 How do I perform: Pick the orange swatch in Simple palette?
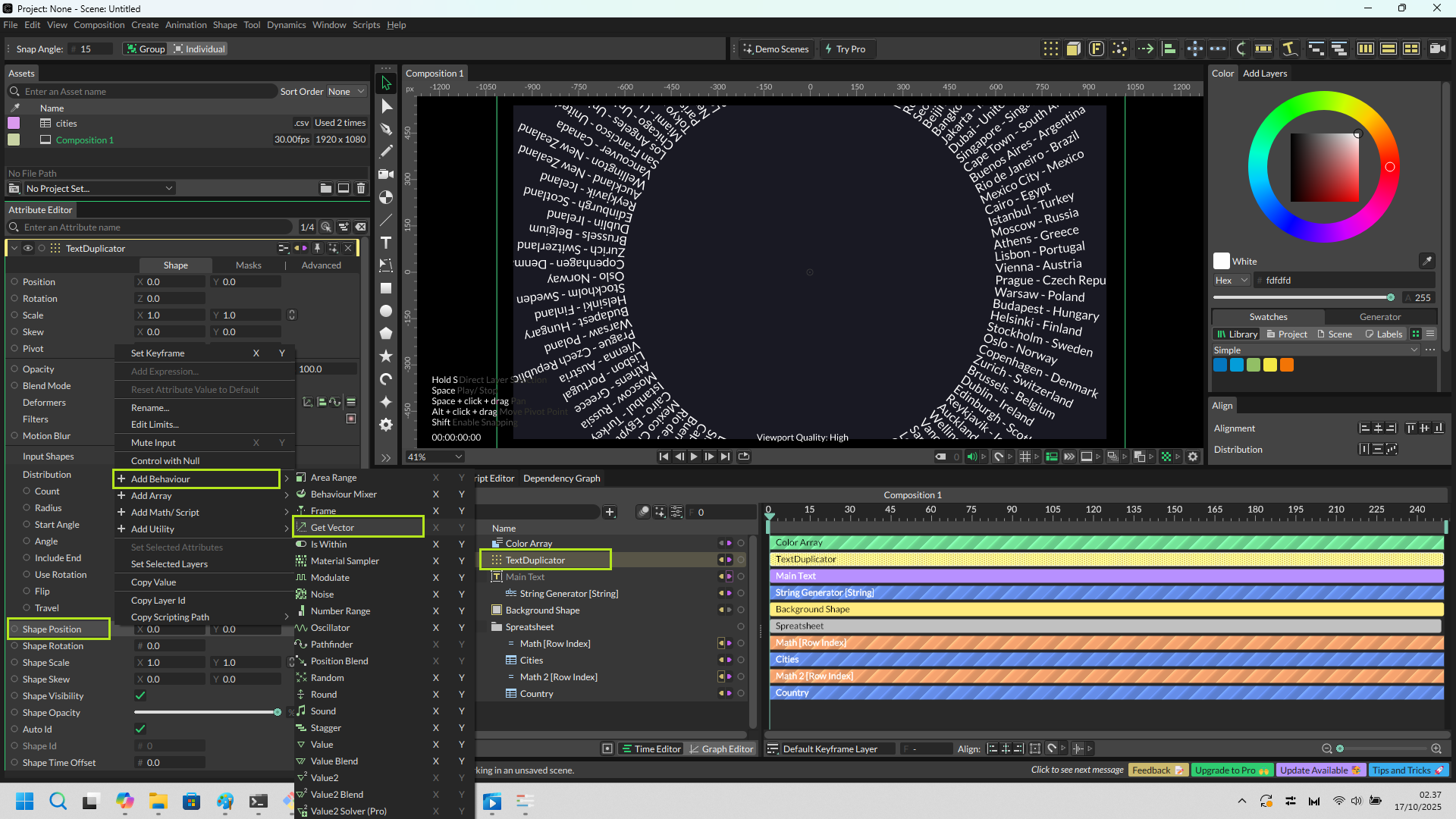(x=1287, y=365)
